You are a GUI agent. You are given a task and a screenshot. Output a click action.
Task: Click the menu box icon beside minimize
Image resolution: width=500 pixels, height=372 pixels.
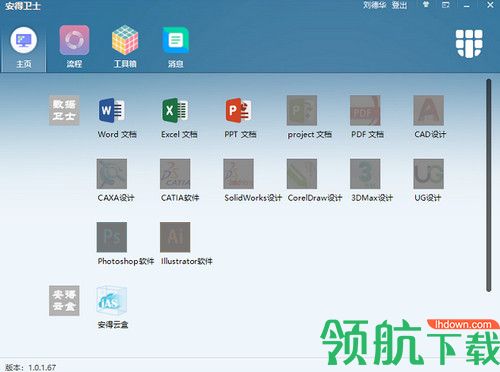pyautogui.click(x=446, y=5)
